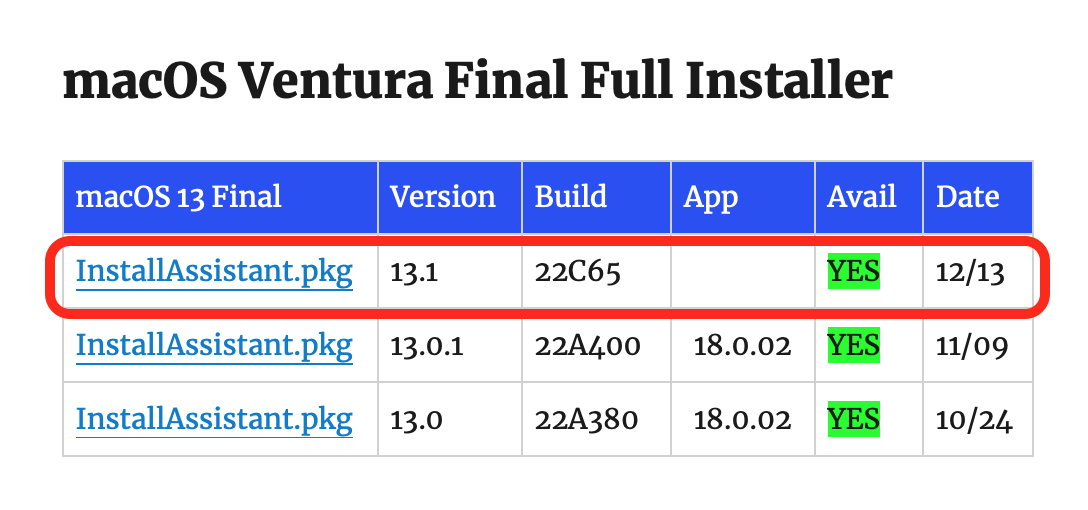Viewport: 1088px width, 510px height.
Task: Click the macOS Ventura Final Full Installer heading
Action: 477,82
